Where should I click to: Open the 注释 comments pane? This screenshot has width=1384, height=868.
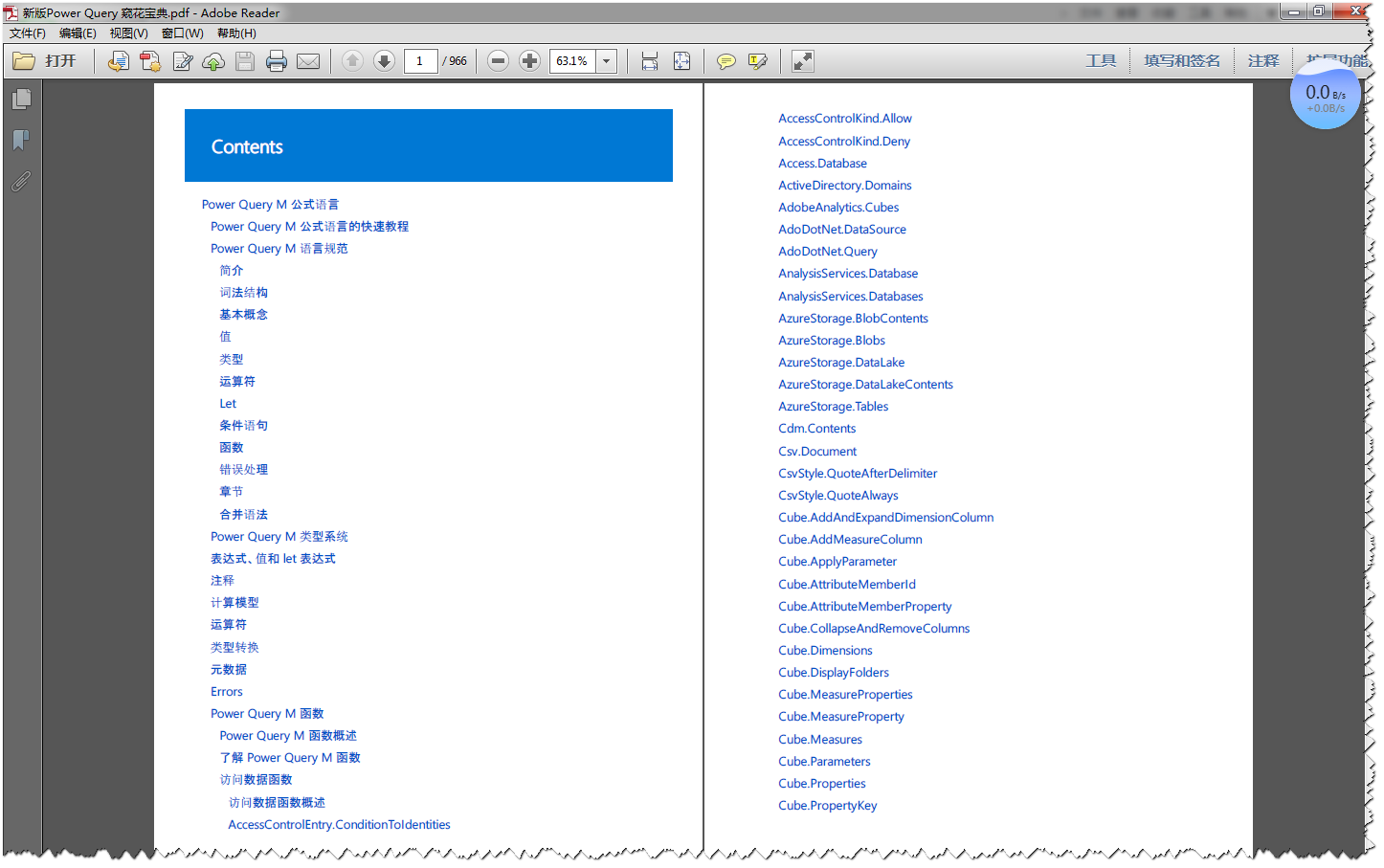[1263, 61]
